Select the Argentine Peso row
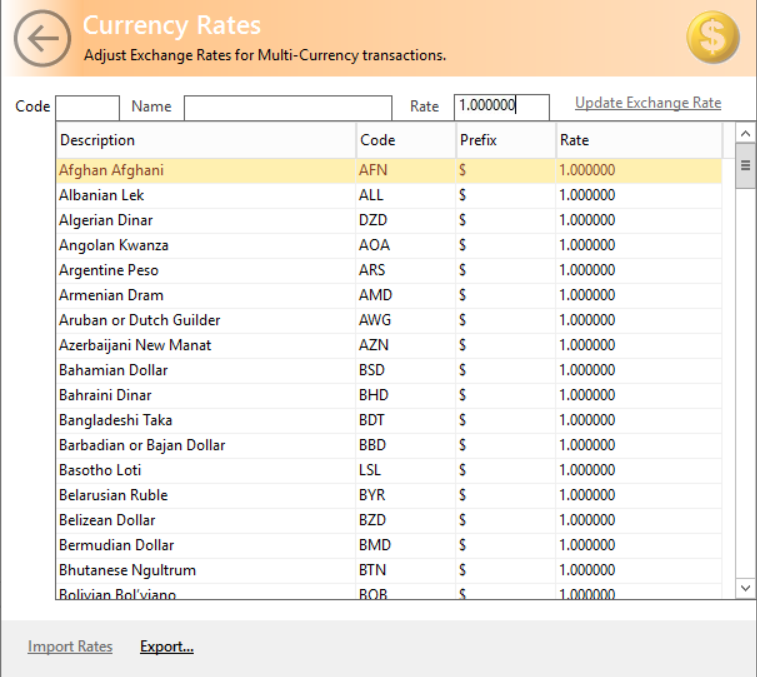757x677 pixels. (389, 270)
